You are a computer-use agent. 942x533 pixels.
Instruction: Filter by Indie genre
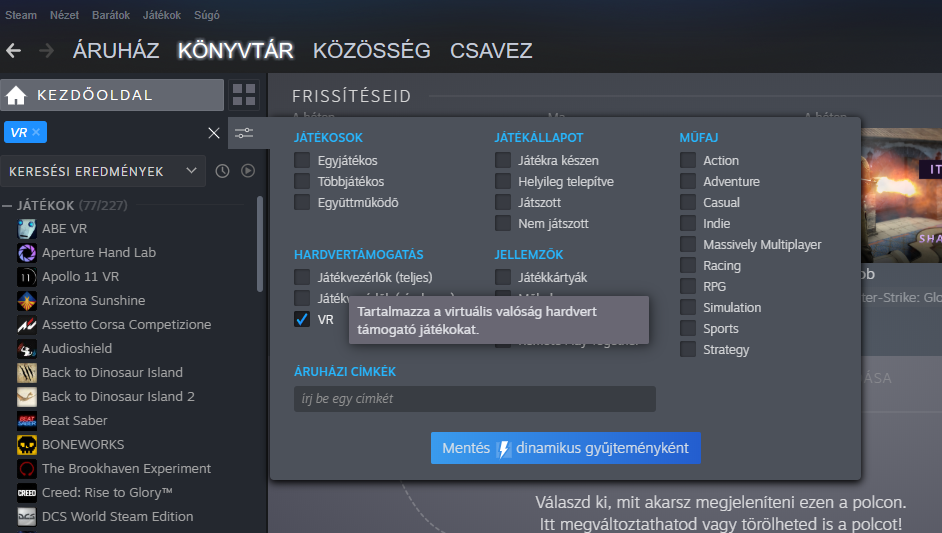688,224
